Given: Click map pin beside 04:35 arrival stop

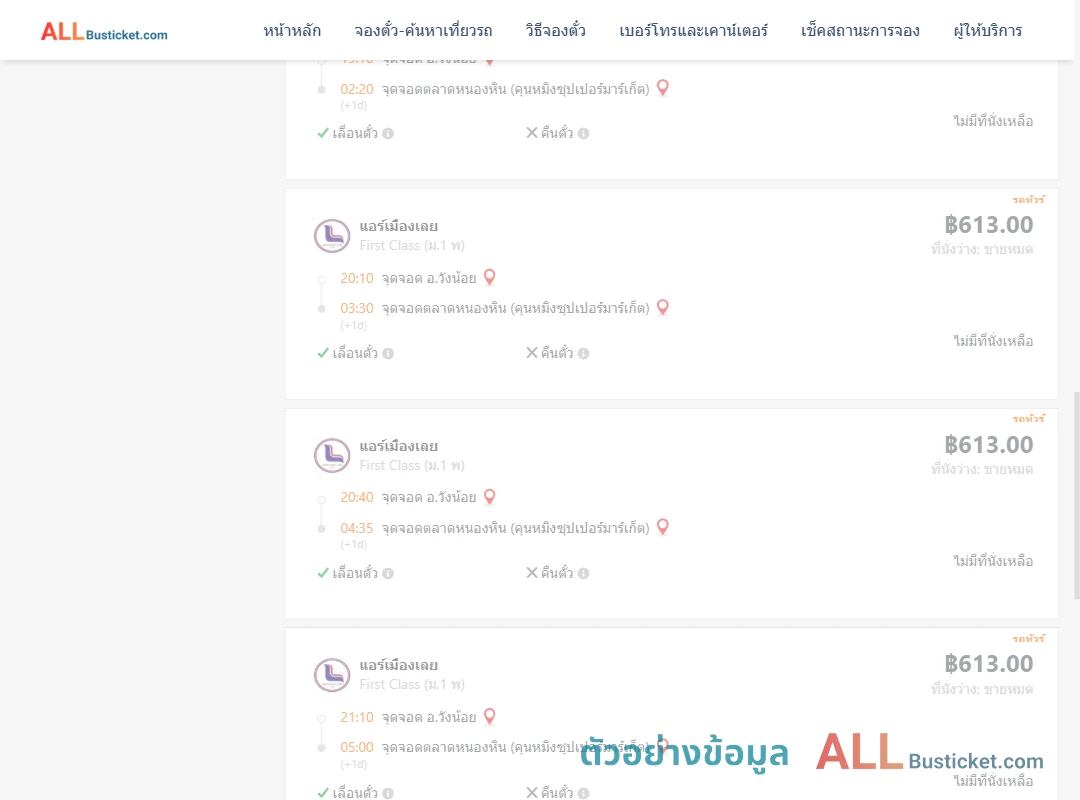Looking at the screenshot, I should tap(663, 527).
